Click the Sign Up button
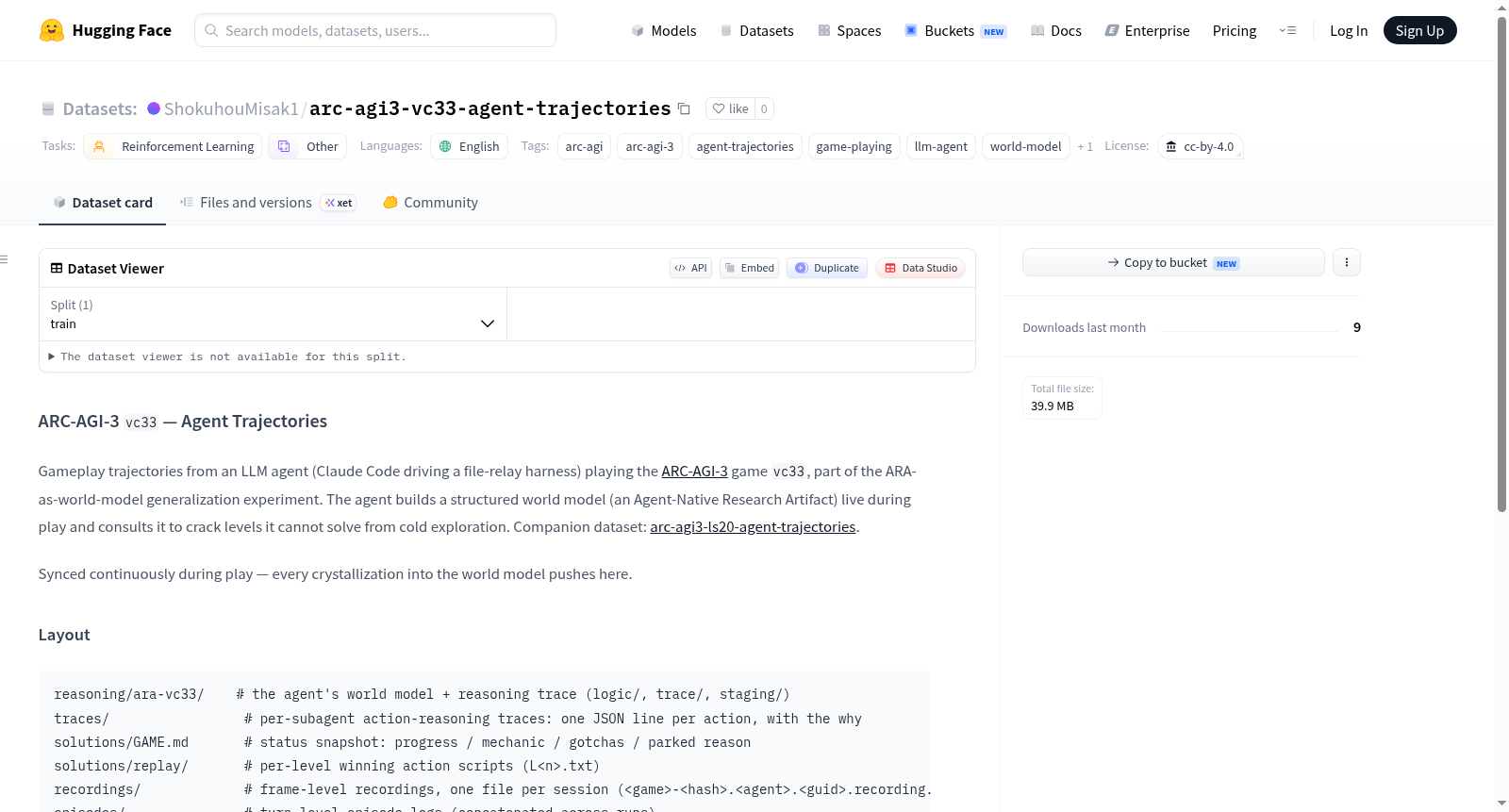Viewport: 1509px width, 812px height. click(1419, 31)
